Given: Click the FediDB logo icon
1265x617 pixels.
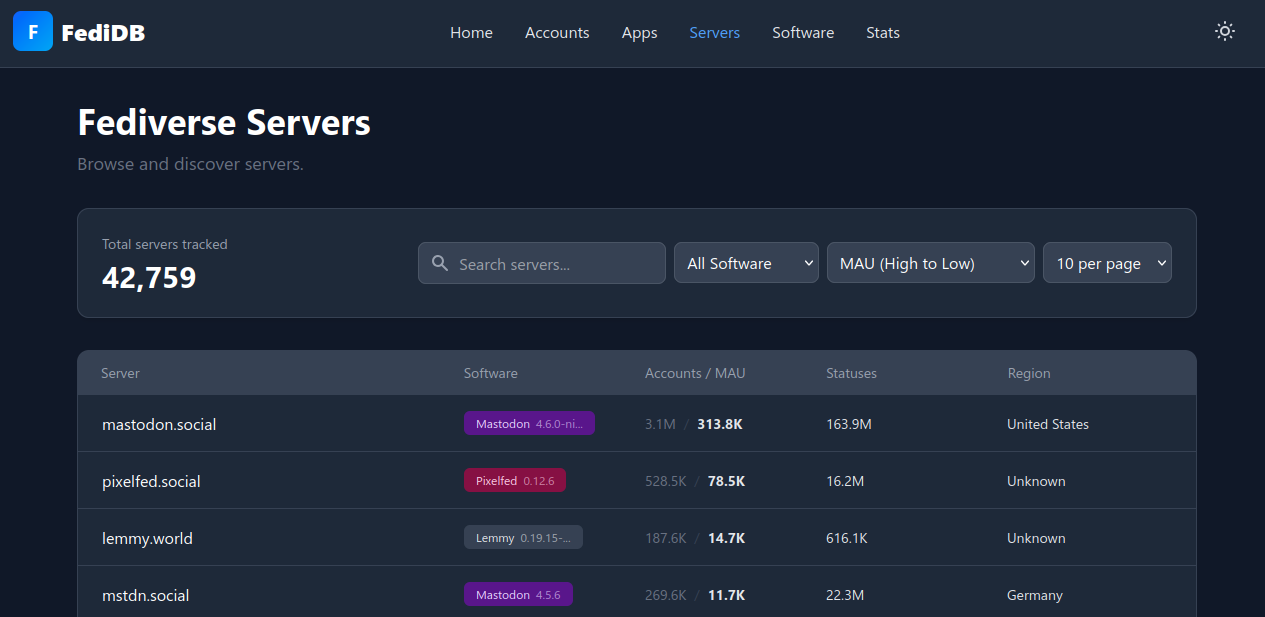Looking at the screenshot, I should pyautogui.click(x=31, y=31).
